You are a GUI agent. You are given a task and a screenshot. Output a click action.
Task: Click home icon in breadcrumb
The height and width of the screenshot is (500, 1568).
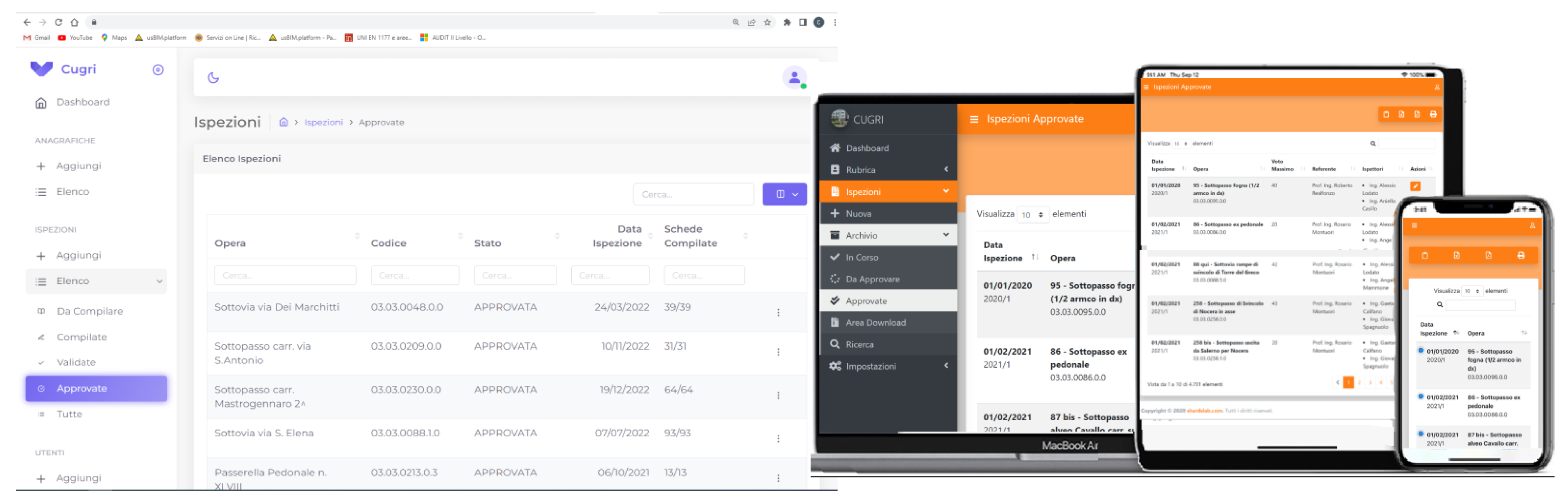coord(283,122)
